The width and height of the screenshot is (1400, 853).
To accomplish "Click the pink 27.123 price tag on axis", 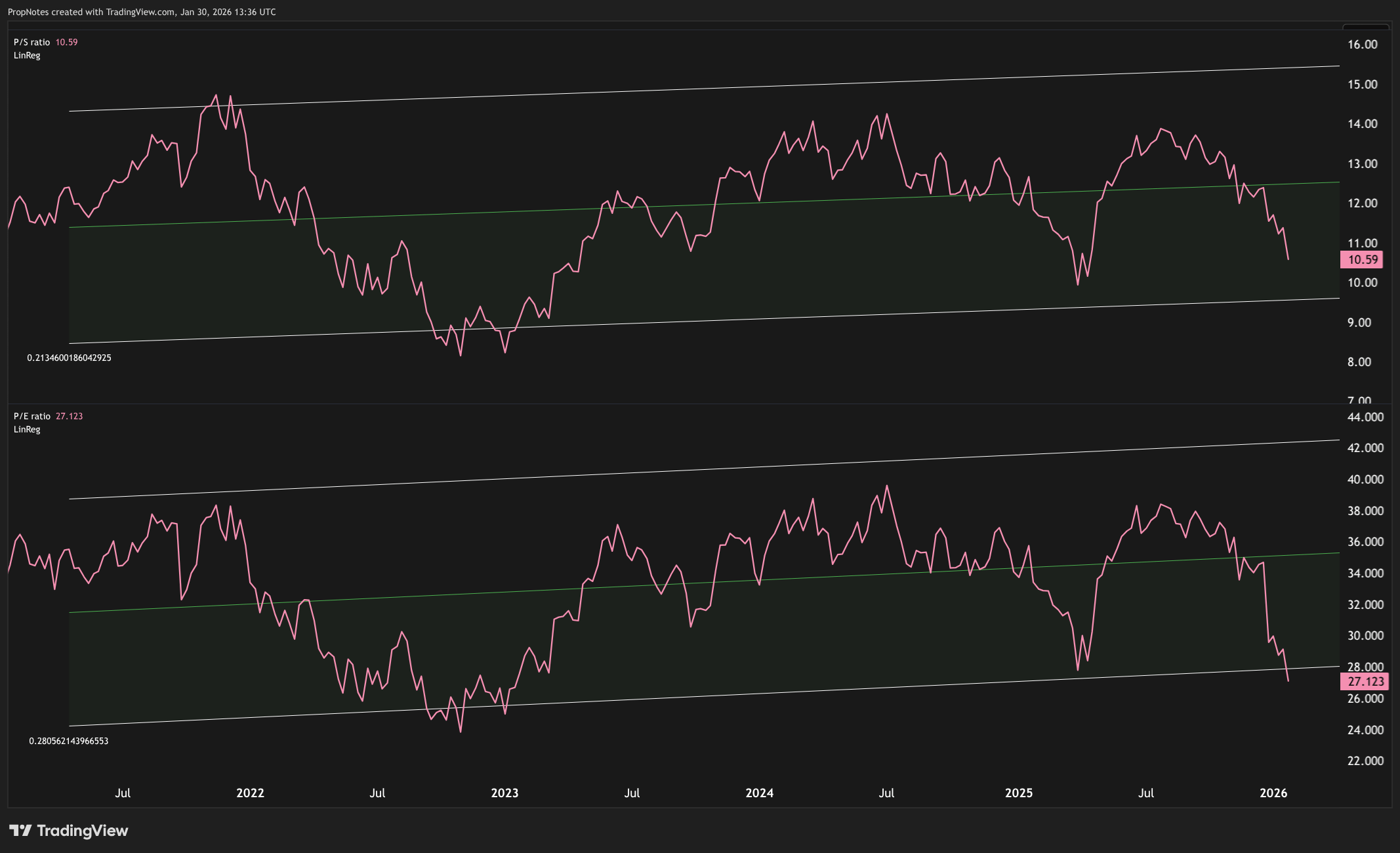I will (x=1365, y=682).
